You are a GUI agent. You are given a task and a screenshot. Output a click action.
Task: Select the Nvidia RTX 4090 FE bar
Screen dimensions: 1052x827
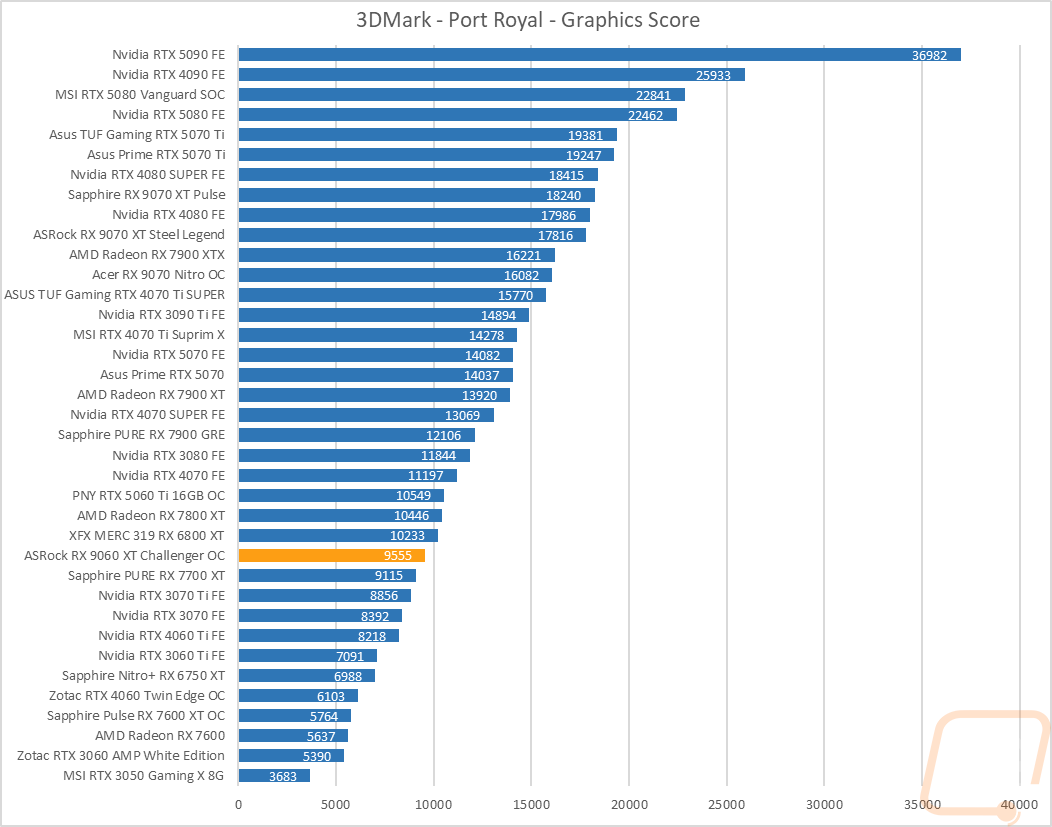tap(492, 74)
